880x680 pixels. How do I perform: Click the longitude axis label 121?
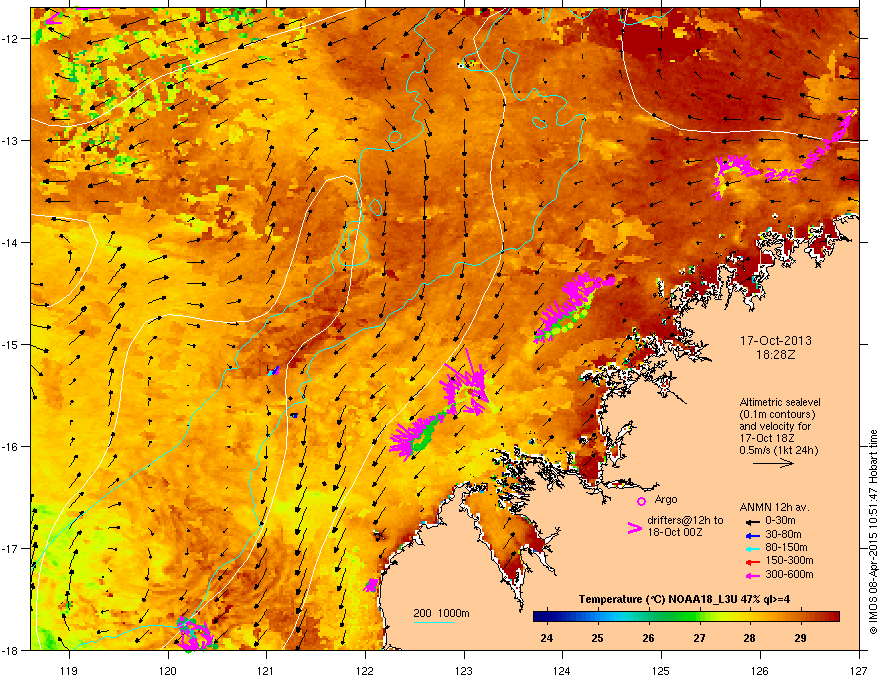tap(266, 670)
